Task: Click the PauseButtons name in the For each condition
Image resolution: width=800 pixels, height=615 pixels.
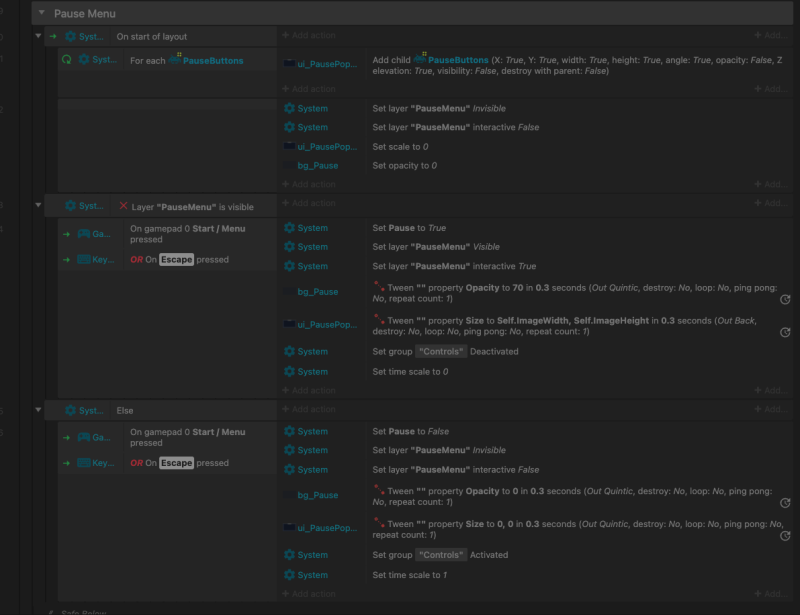Action: pyautogui.click(x=213, y=61)
